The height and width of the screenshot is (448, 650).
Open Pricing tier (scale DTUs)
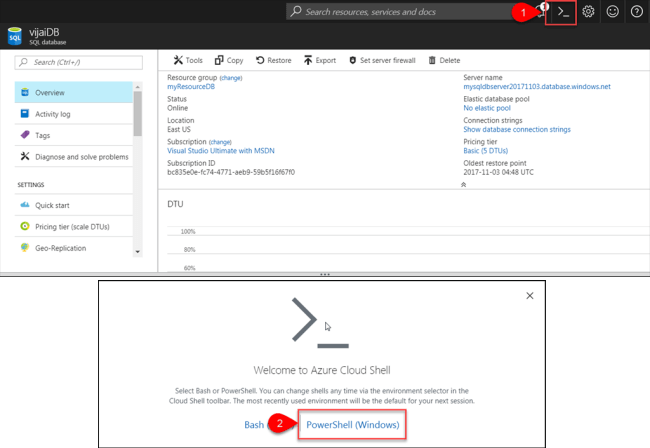[x=74, y=227]
